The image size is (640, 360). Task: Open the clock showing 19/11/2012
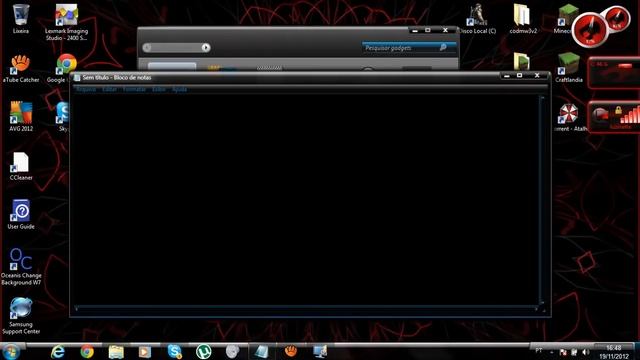coord(613,352)
